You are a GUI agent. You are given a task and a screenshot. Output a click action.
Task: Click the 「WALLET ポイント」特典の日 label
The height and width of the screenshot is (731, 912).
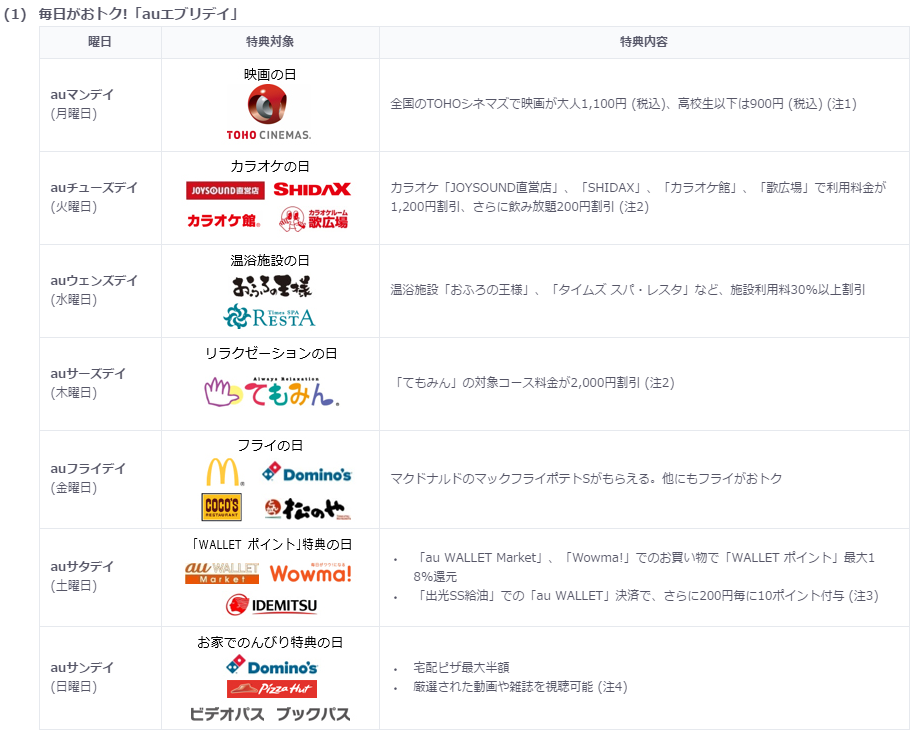[271, 544]
